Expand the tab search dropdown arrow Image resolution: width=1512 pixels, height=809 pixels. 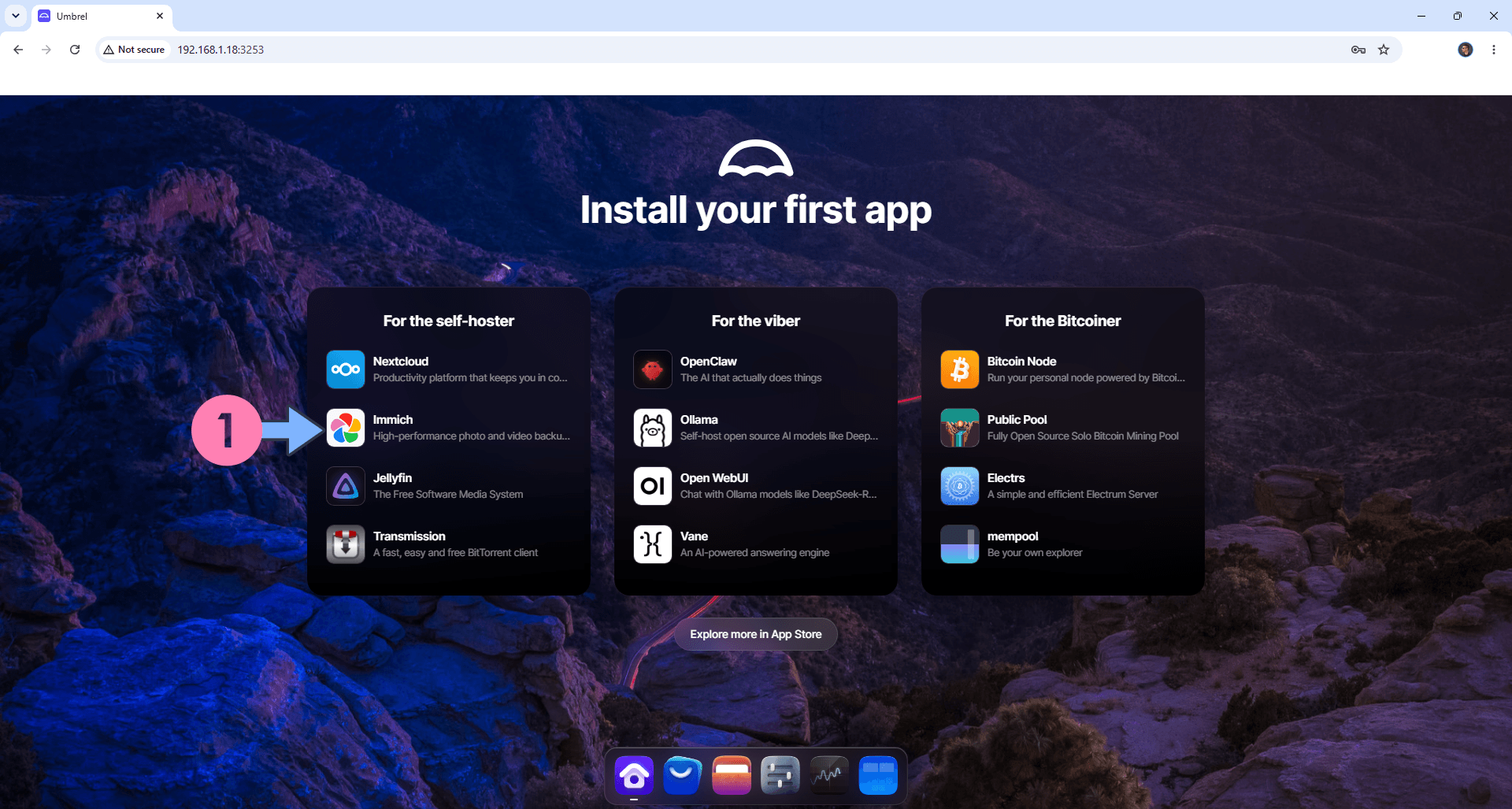click(x=16, y=16)
